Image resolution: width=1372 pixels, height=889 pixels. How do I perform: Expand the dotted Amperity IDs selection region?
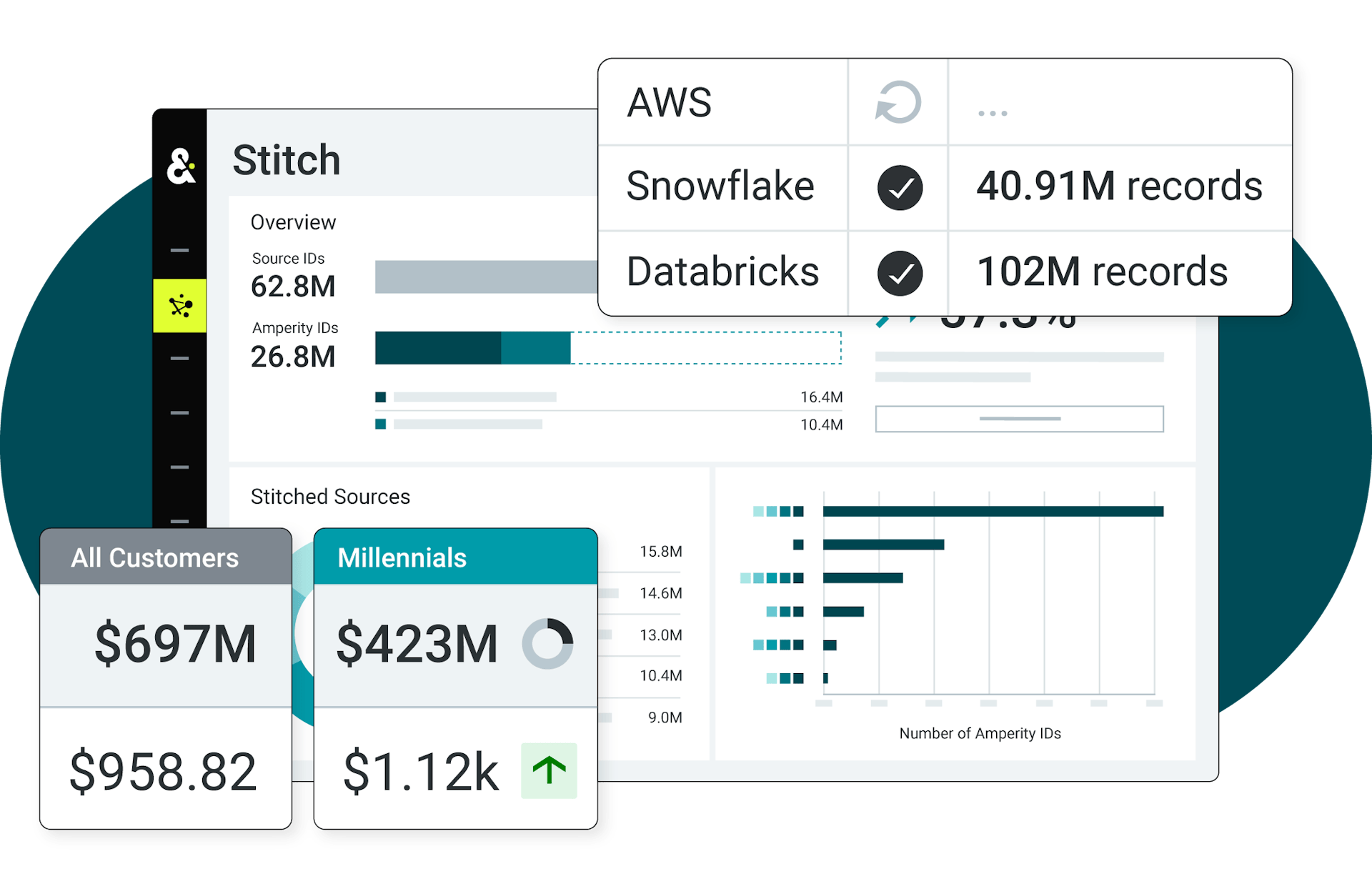coord(707,348)
